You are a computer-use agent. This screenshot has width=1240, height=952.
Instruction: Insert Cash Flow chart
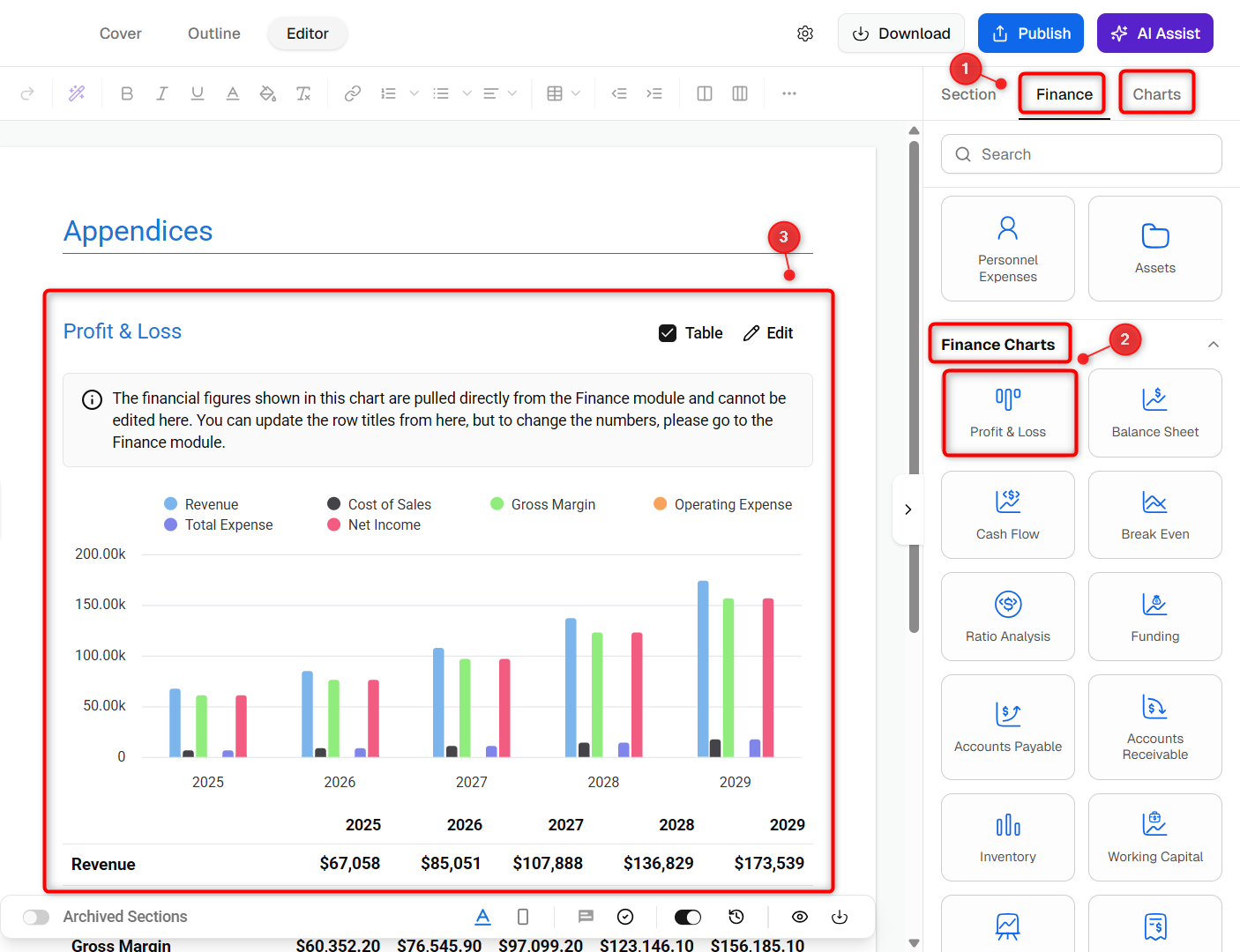1008,515
